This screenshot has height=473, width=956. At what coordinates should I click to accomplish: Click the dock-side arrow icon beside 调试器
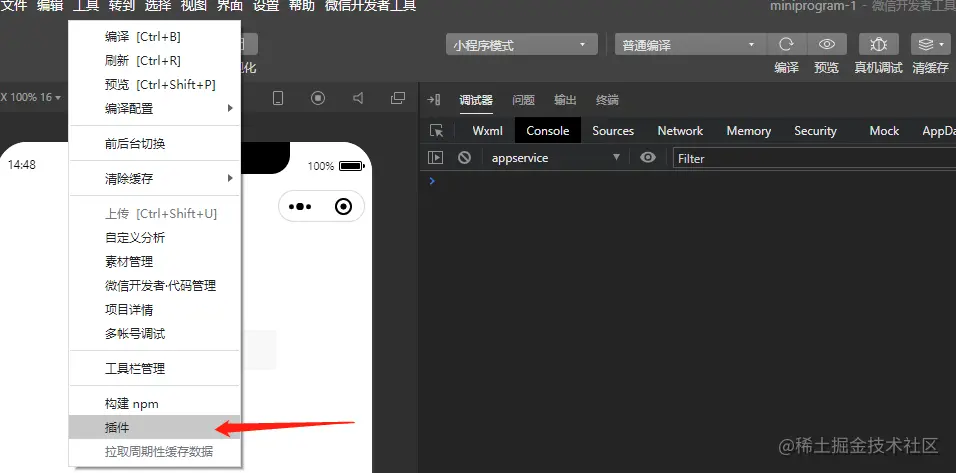pyautogui.click(x=433, y=100)
